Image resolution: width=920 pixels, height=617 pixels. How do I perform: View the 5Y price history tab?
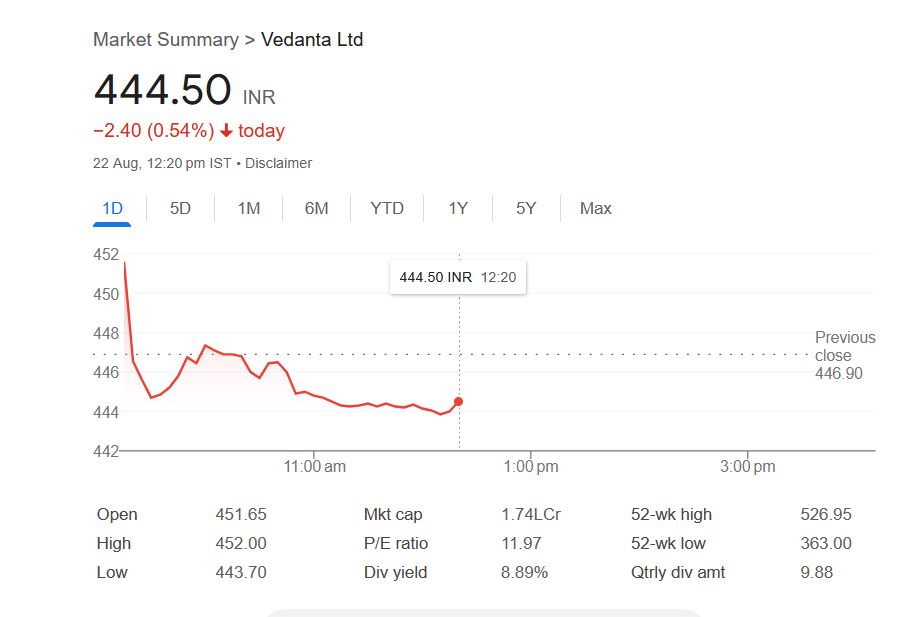526,208
